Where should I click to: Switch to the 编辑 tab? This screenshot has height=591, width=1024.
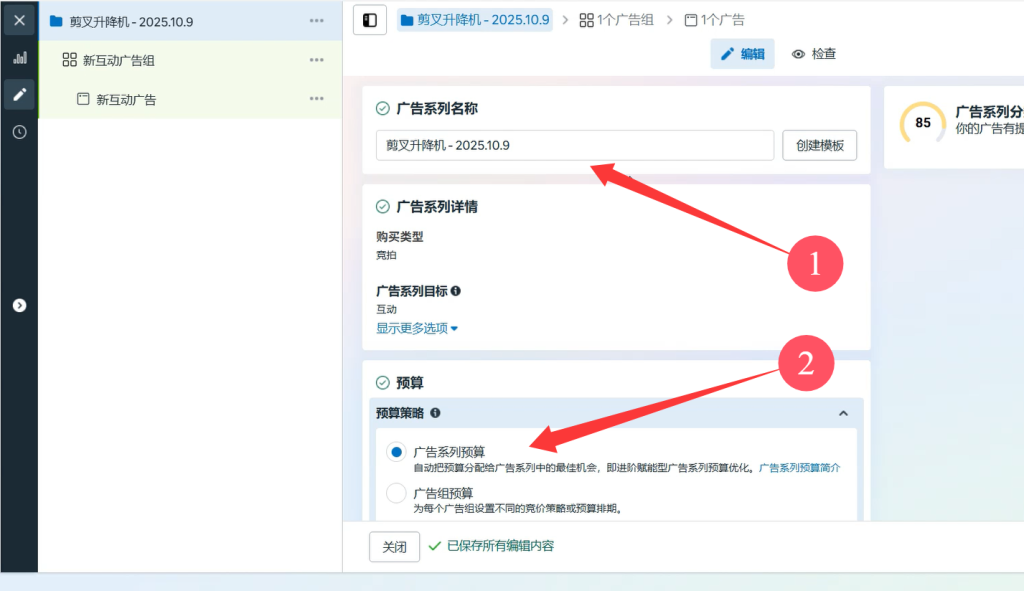(742, 54)
